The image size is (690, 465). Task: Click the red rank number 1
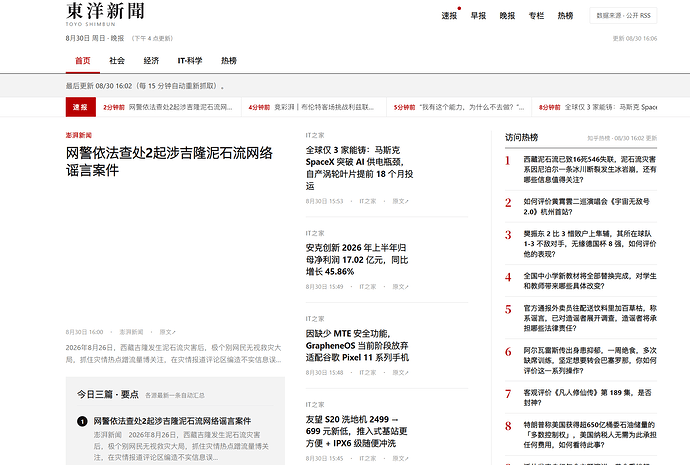pyautogui.click(x=508, y=161)
